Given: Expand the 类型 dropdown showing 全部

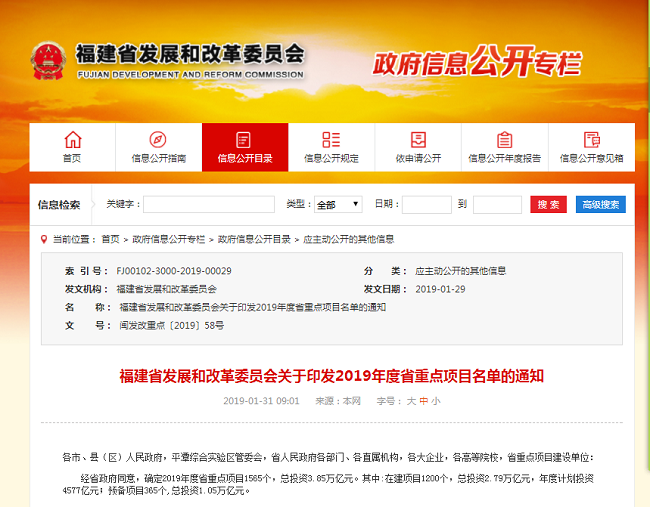Looking at the screenshot, I should [x=338, y=205].
